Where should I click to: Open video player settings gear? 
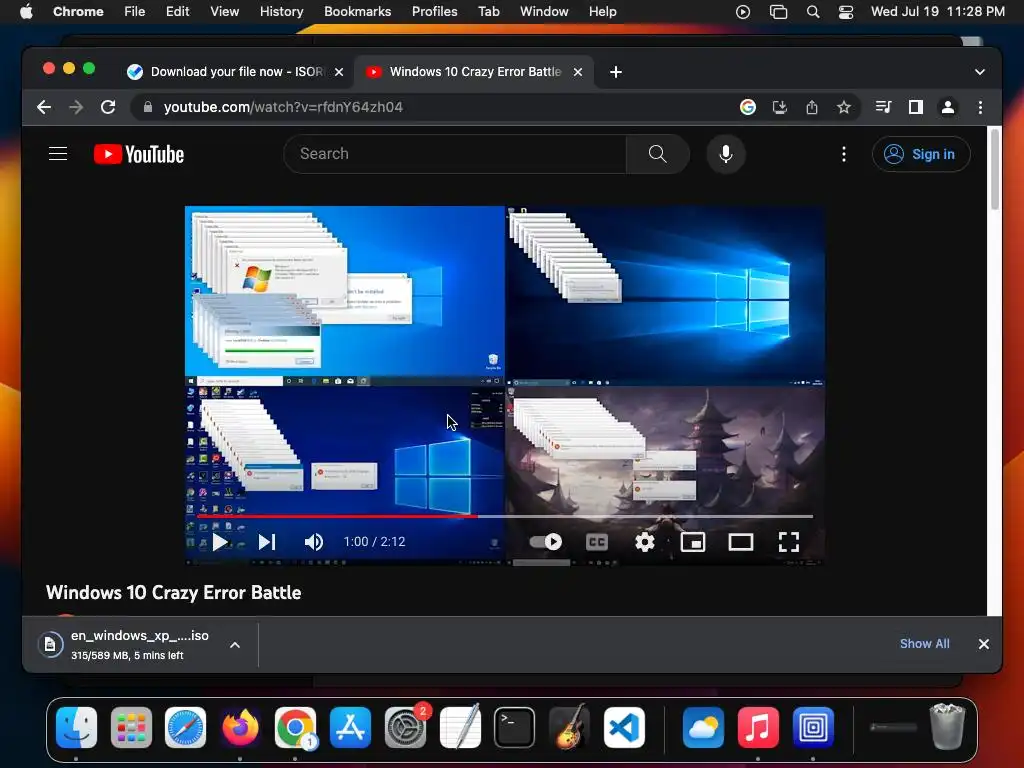click(x=645, y=542)
